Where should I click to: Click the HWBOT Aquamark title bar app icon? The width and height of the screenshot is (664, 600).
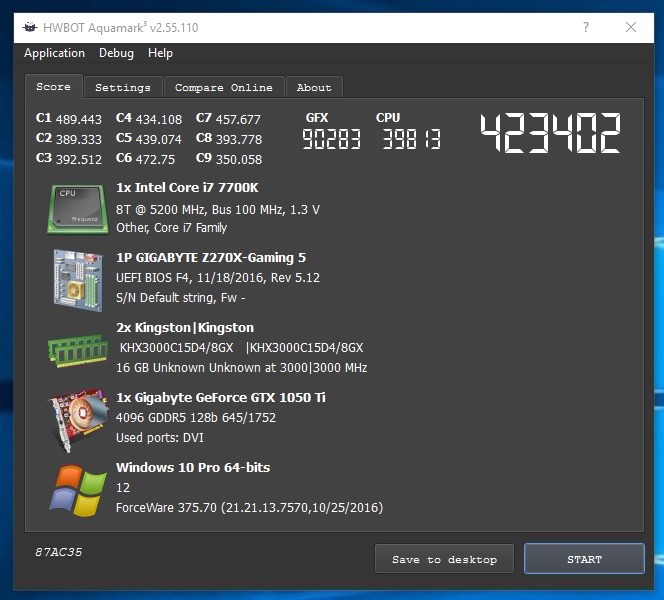coord(30,28)
